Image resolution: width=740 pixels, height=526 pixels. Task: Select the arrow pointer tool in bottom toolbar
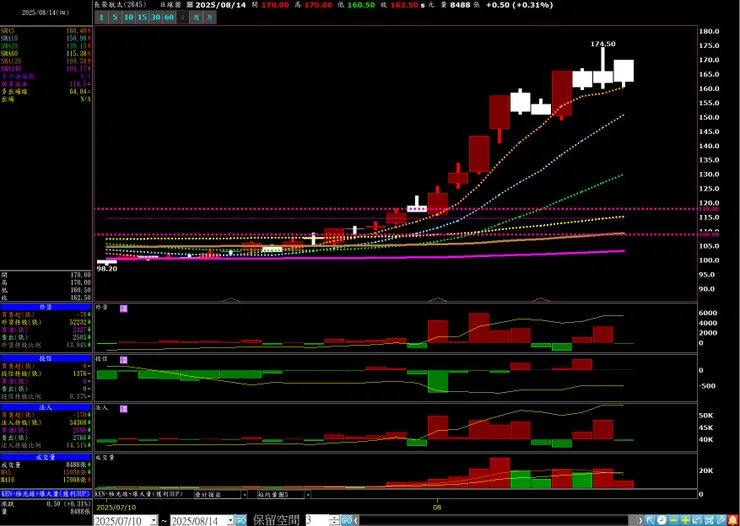[x=650, y=520]
